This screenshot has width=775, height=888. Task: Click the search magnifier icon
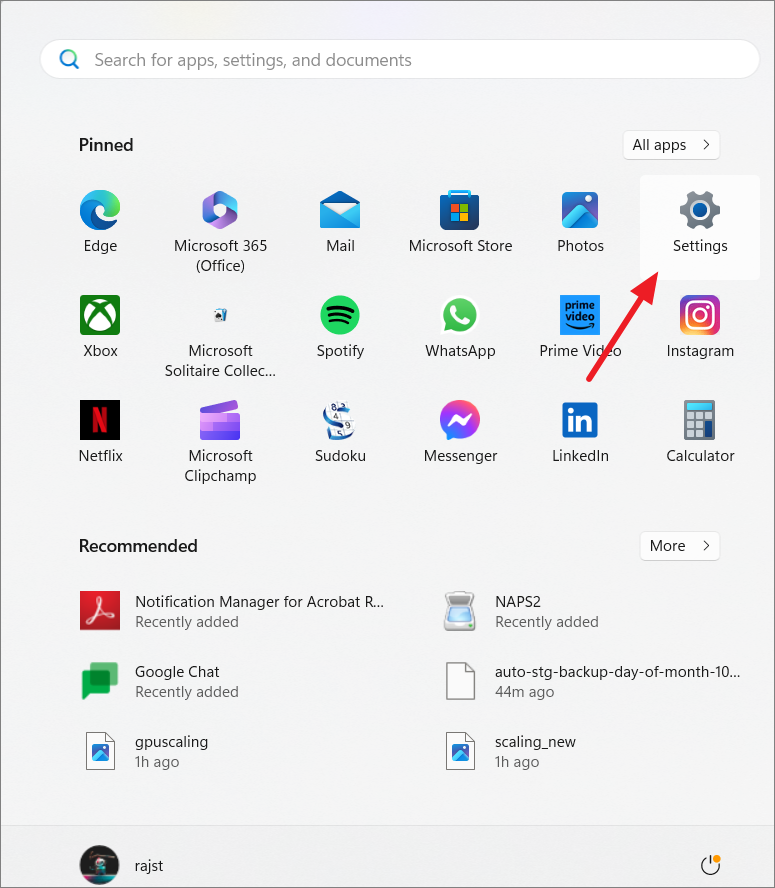click(69, 59)
